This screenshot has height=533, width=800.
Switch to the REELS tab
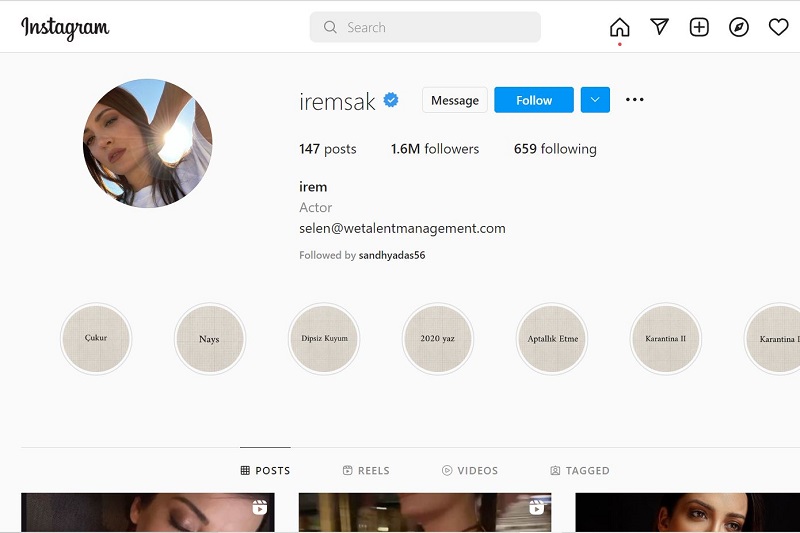366,470
